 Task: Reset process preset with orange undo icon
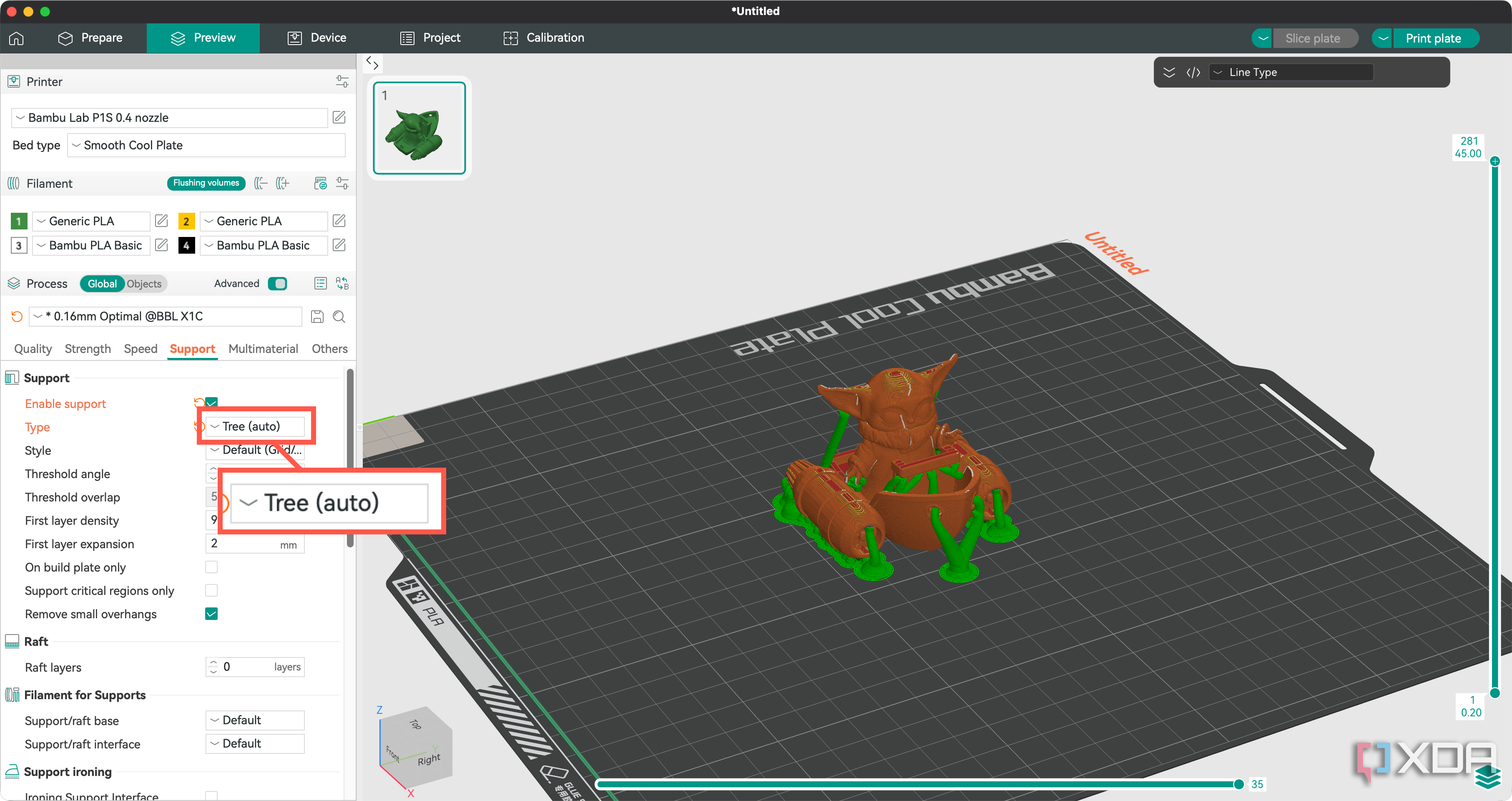pos(16,317)
